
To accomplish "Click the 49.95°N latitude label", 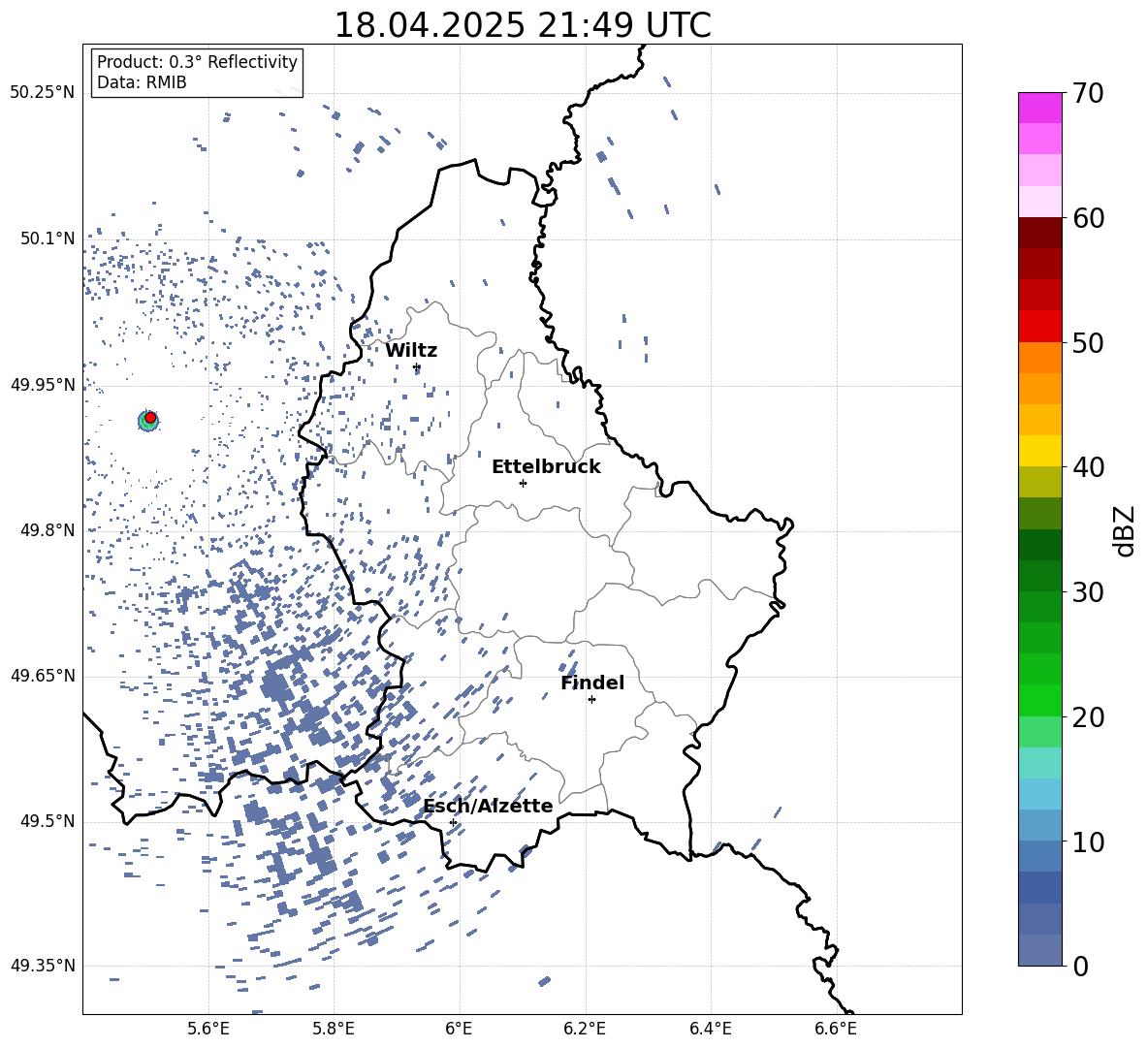I will [43, 385].
